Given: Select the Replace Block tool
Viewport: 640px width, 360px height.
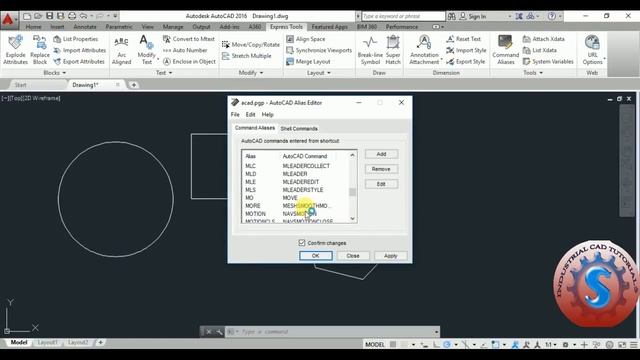Looking at the screenshot, I should [40, 50].
